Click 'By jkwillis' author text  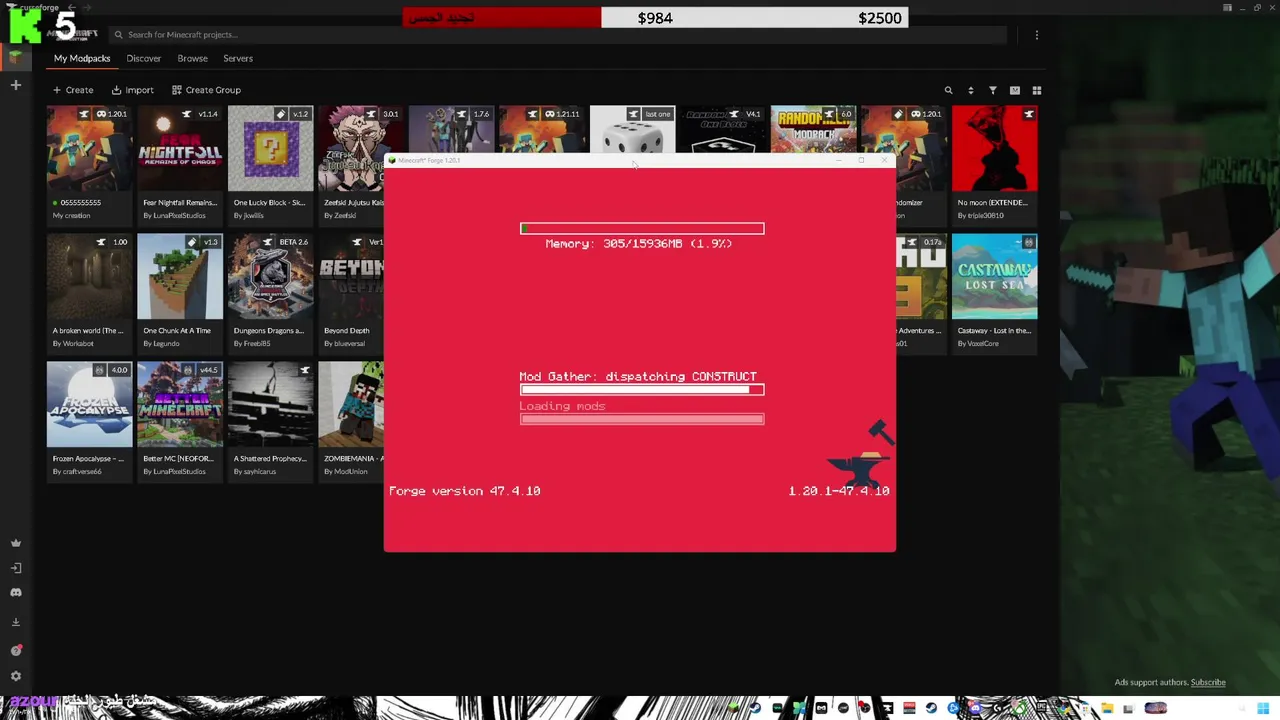click(x=249, y=215)
